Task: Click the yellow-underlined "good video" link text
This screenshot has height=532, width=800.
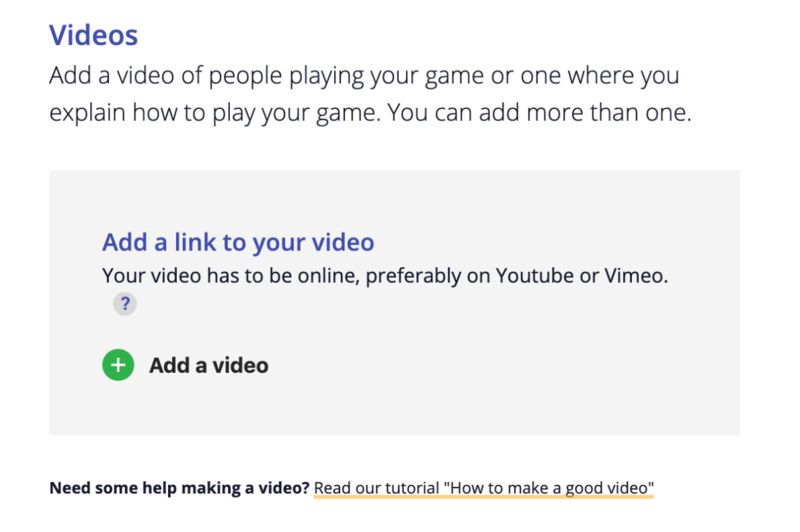Action: 600,489
